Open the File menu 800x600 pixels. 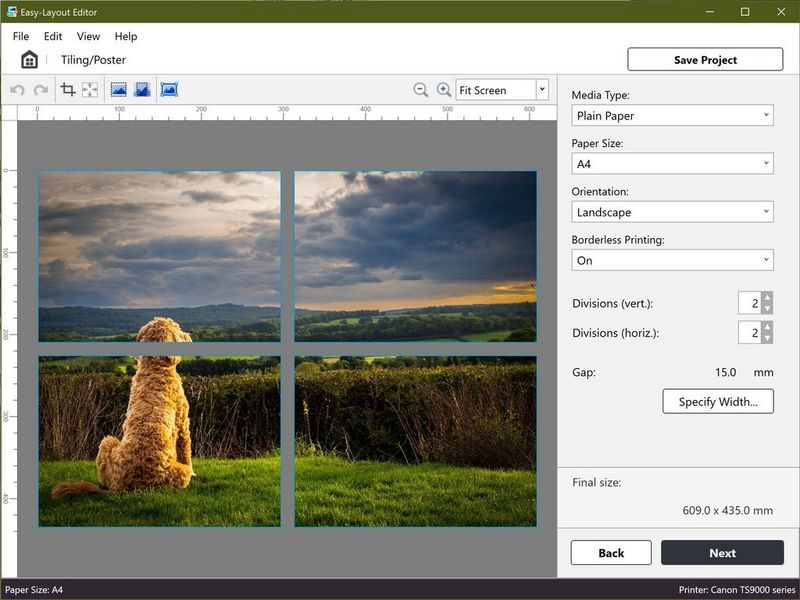pos(19,36)
